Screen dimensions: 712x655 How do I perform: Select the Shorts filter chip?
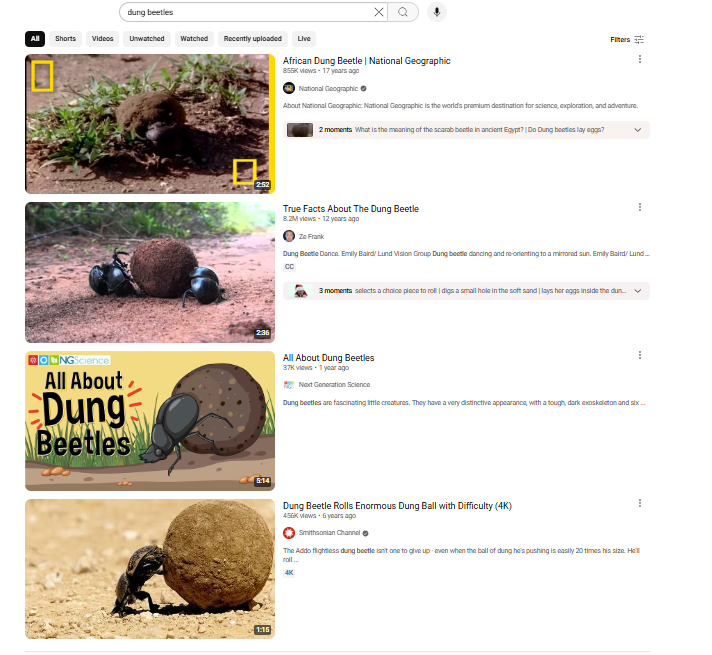coord(65,39)
